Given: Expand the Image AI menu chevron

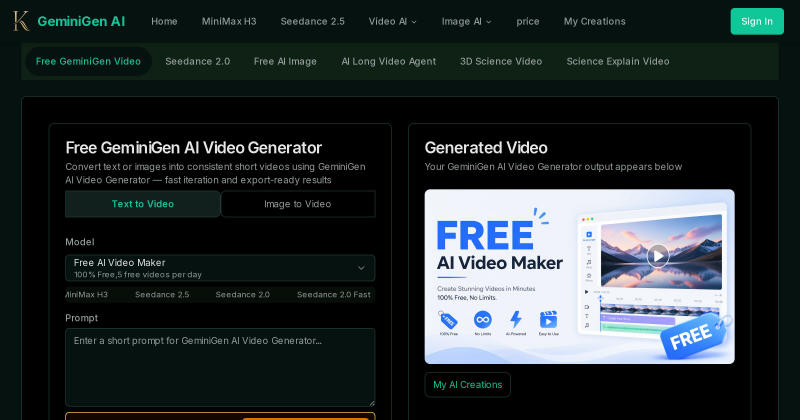Looking at the screenshot, I should tap(488, 22).
